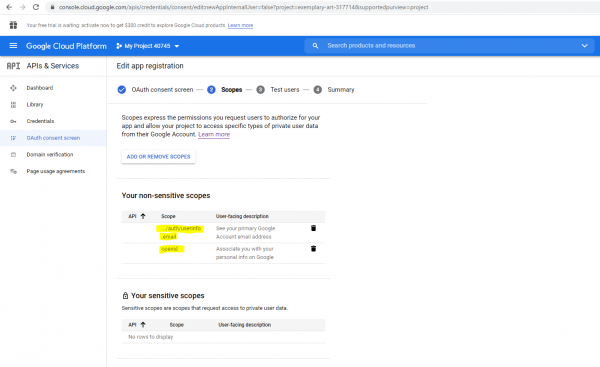This screenshot has height=367, width=600.
Task: Sort non-sensitive scopes by API arrow
Action: point(143,216)
